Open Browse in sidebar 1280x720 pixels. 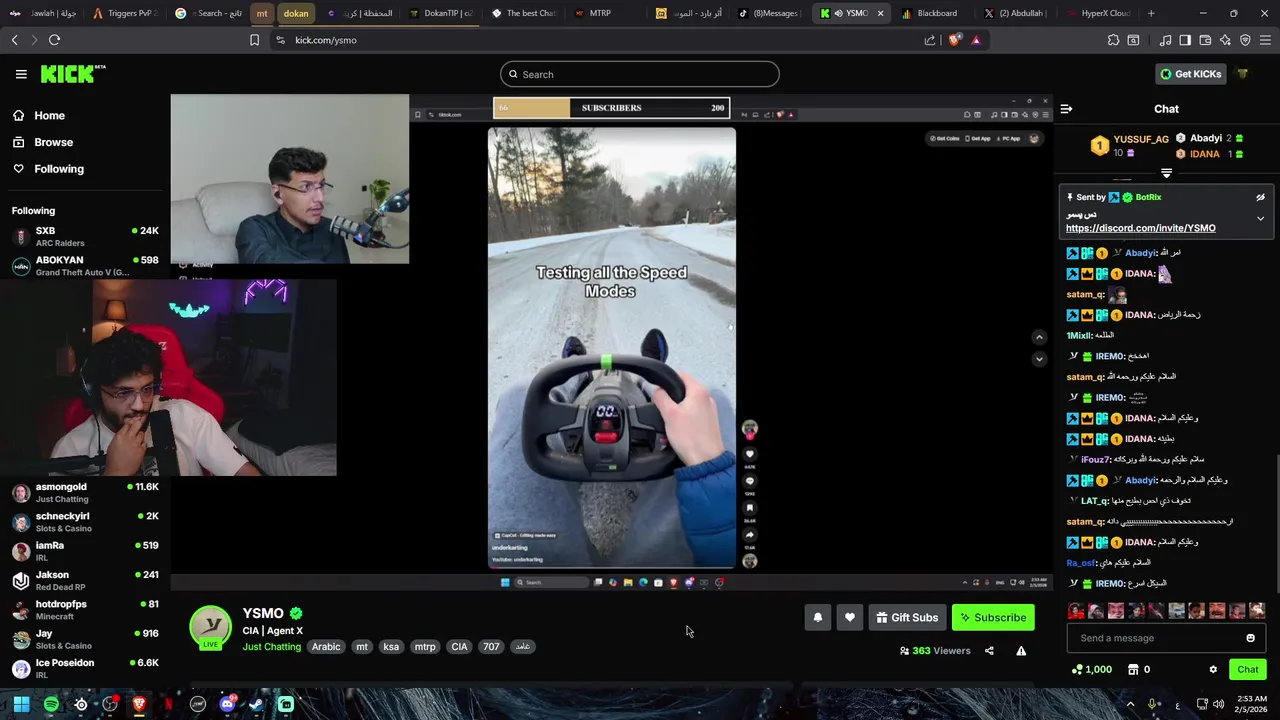pos(42,142)
